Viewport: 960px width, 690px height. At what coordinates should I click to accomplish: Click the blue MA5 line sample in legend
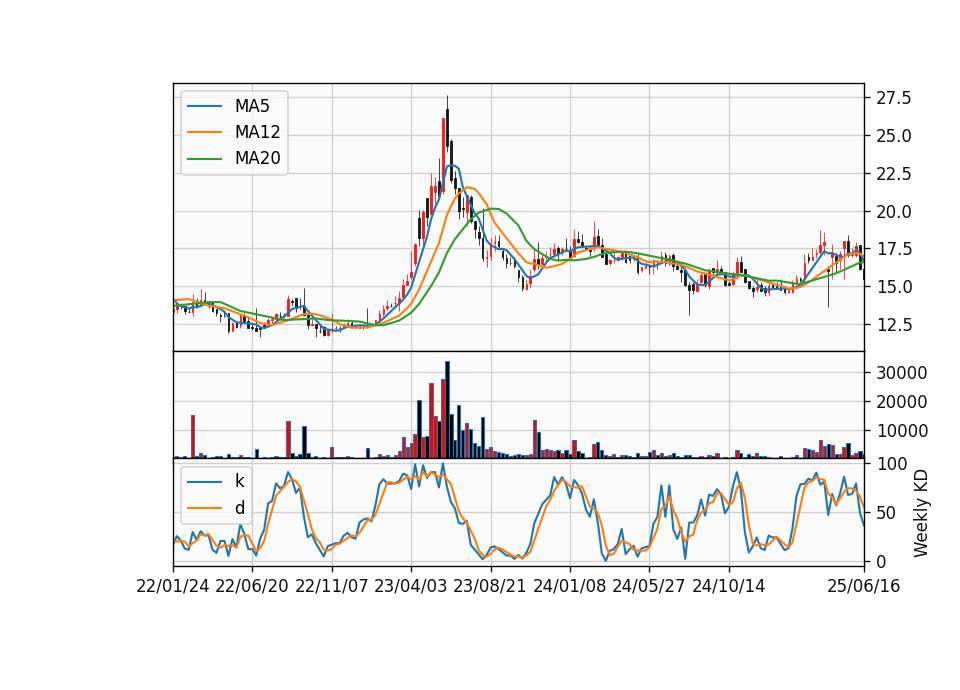[204, 107]
